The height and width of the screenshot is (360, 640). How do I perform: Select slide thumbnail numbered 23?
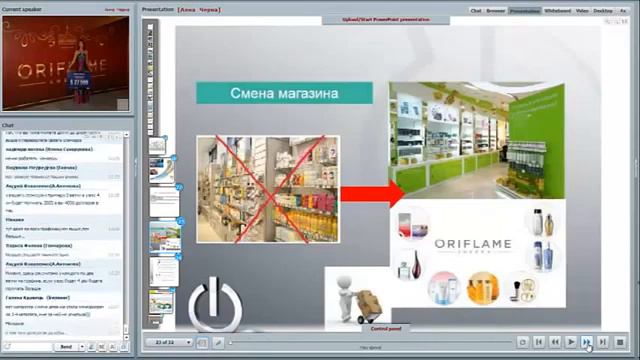coord(165,237)
